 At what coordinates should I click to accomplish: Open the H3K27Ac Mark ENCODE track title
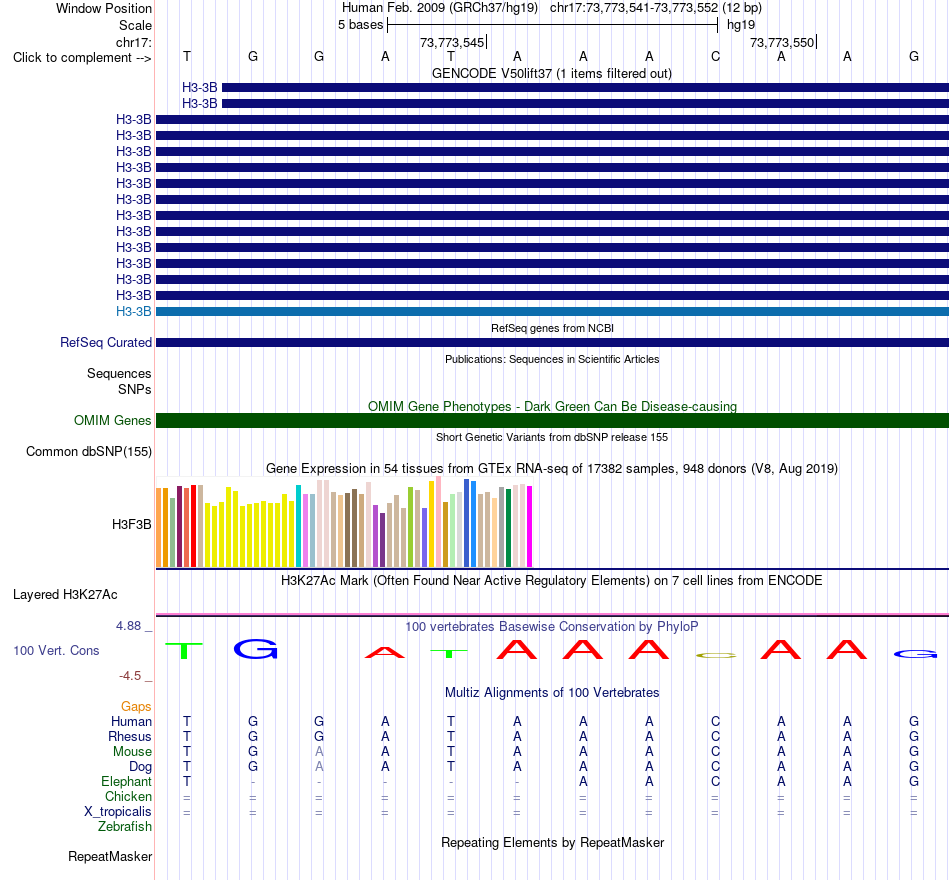pos(552,581)
